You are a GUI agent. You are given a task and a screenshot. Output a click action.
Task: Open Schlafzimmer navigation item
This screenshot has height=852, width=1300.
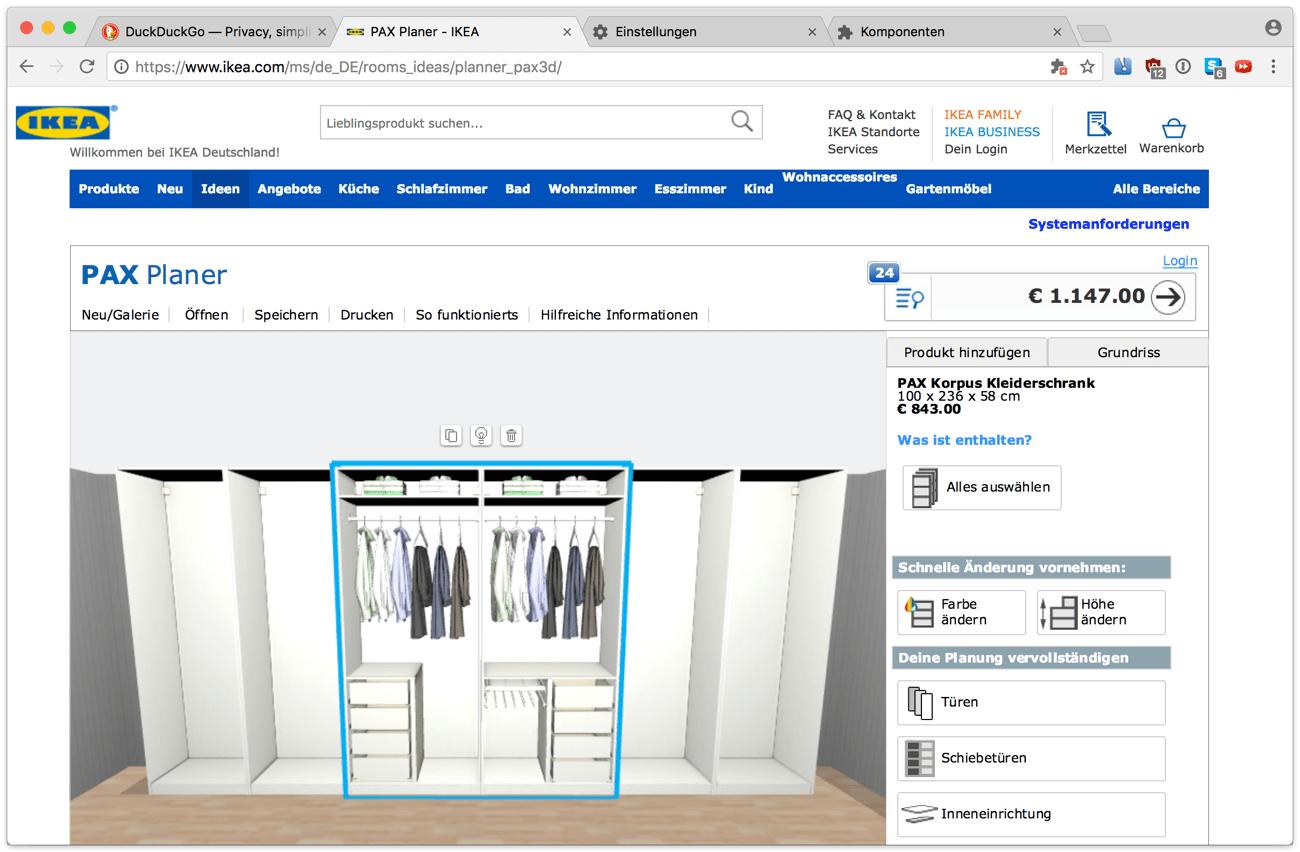[442, 189]
